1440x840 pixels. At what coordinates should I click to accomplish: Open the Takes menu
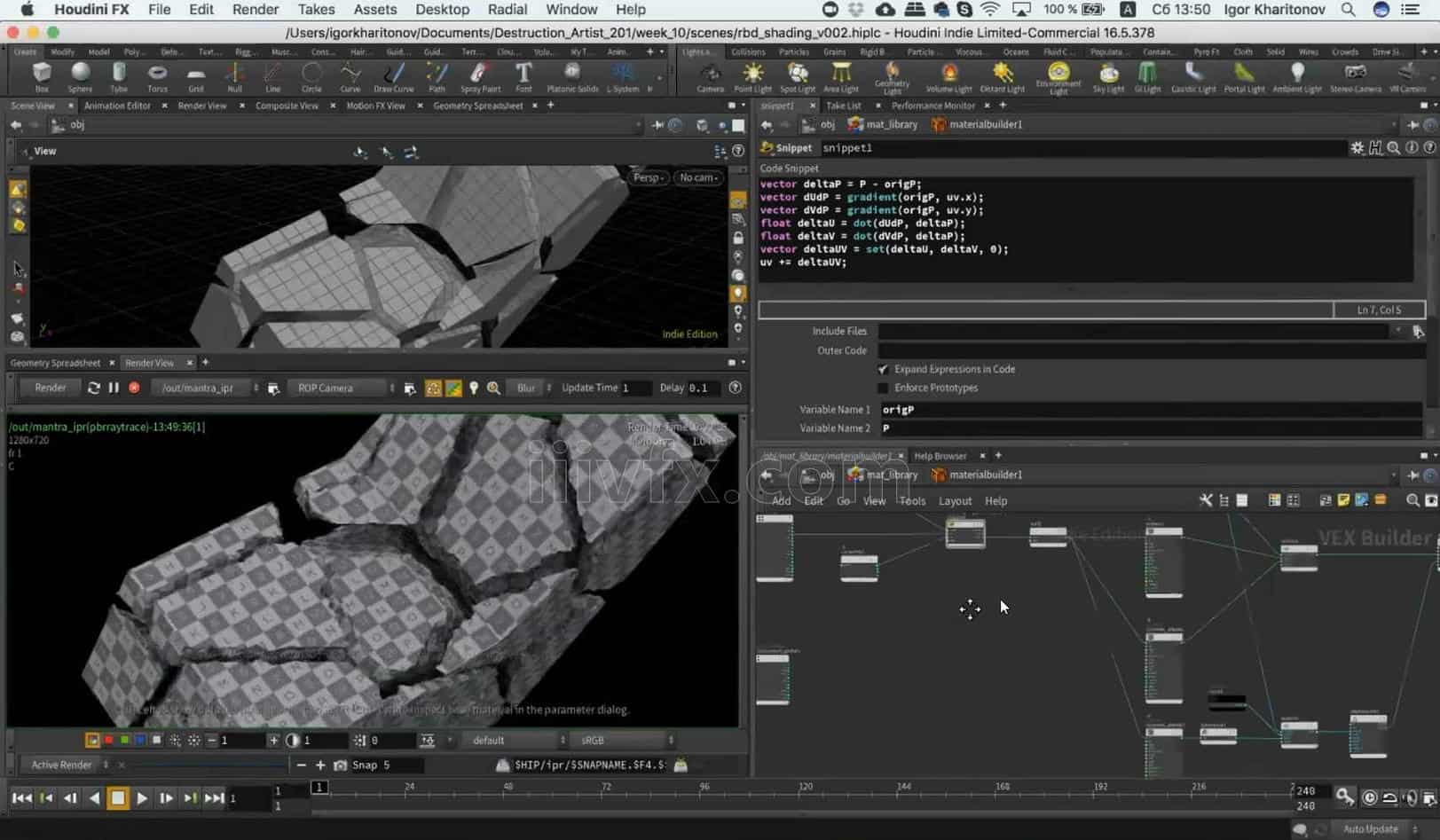316,10
